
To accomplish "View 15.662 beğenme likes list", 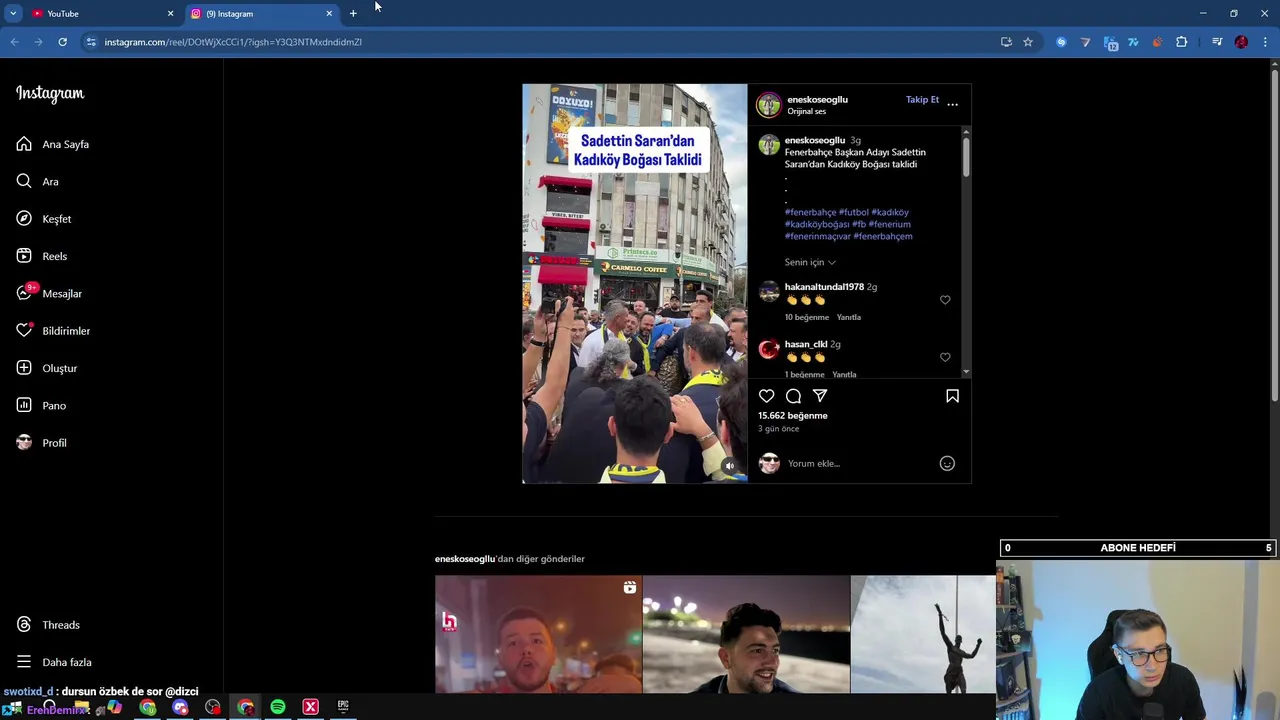I will [x=793, y=416].
